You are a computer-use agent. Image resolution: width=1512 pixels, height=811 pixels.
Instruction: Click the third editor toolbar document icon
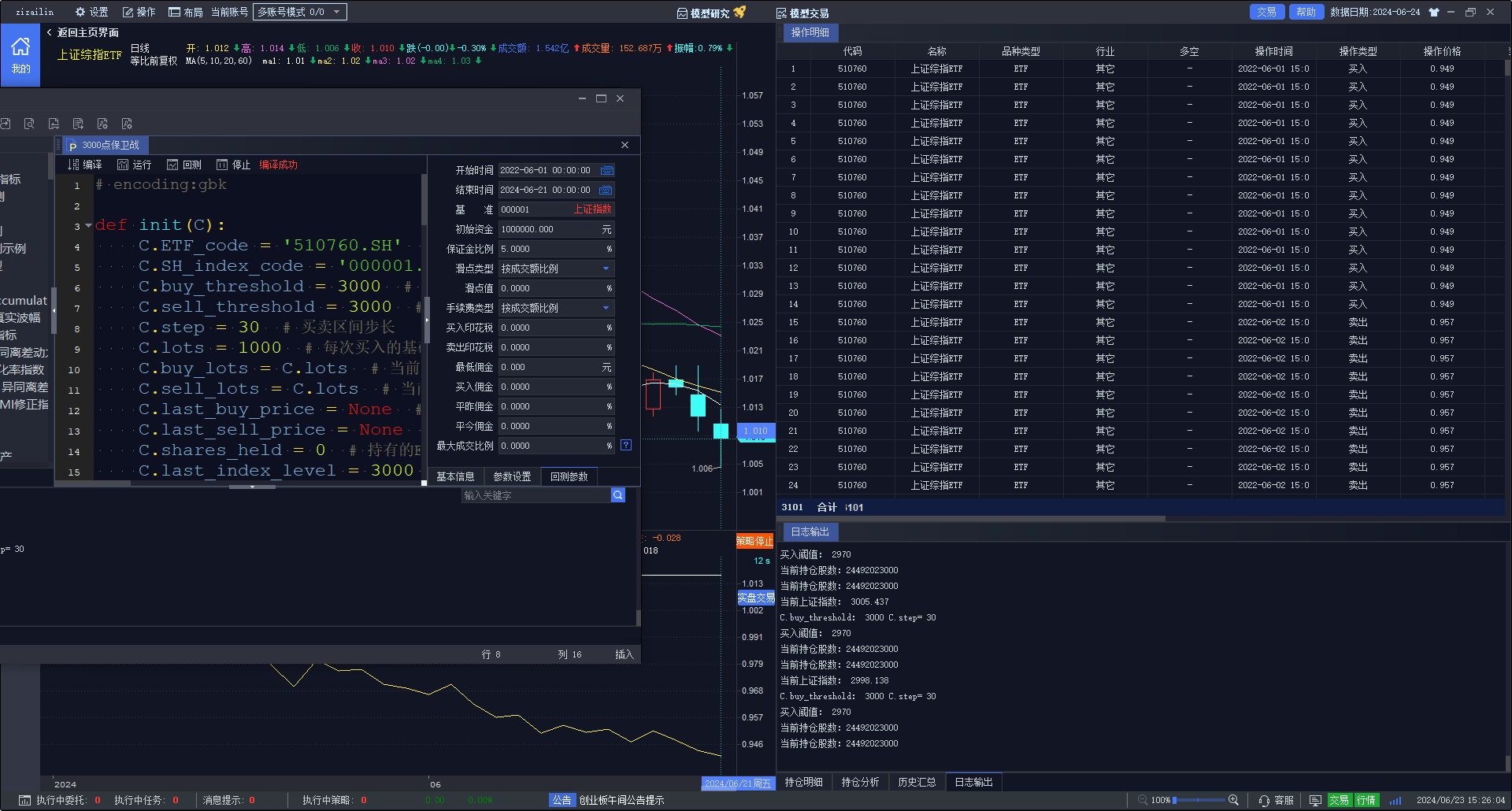pos(54,124)
